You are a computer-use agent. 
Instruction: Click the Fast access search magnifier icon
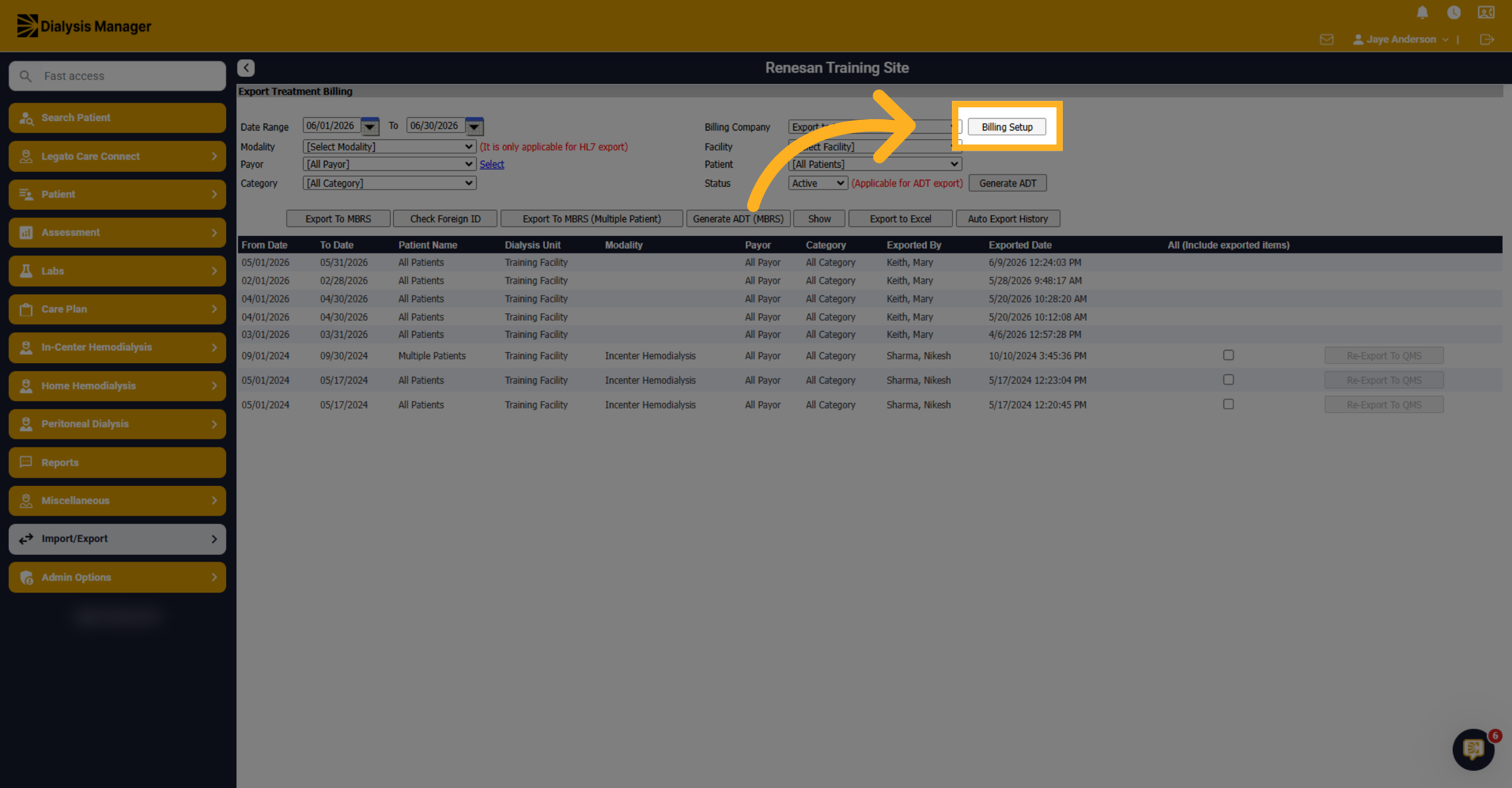[26, 76]
